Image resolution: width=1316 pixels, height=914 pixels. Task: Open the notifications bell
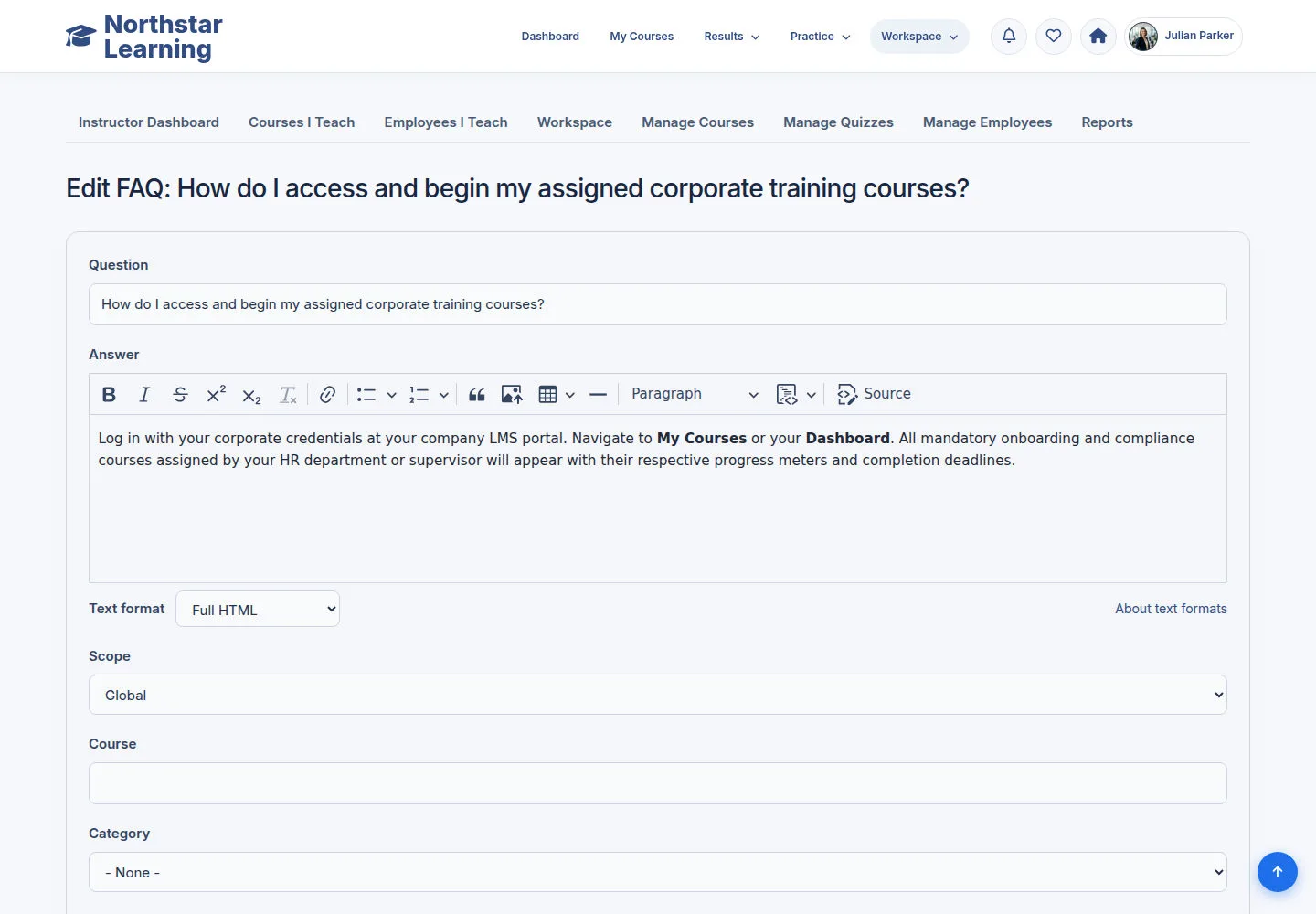pyautogui.click(x=1009, y=37)
